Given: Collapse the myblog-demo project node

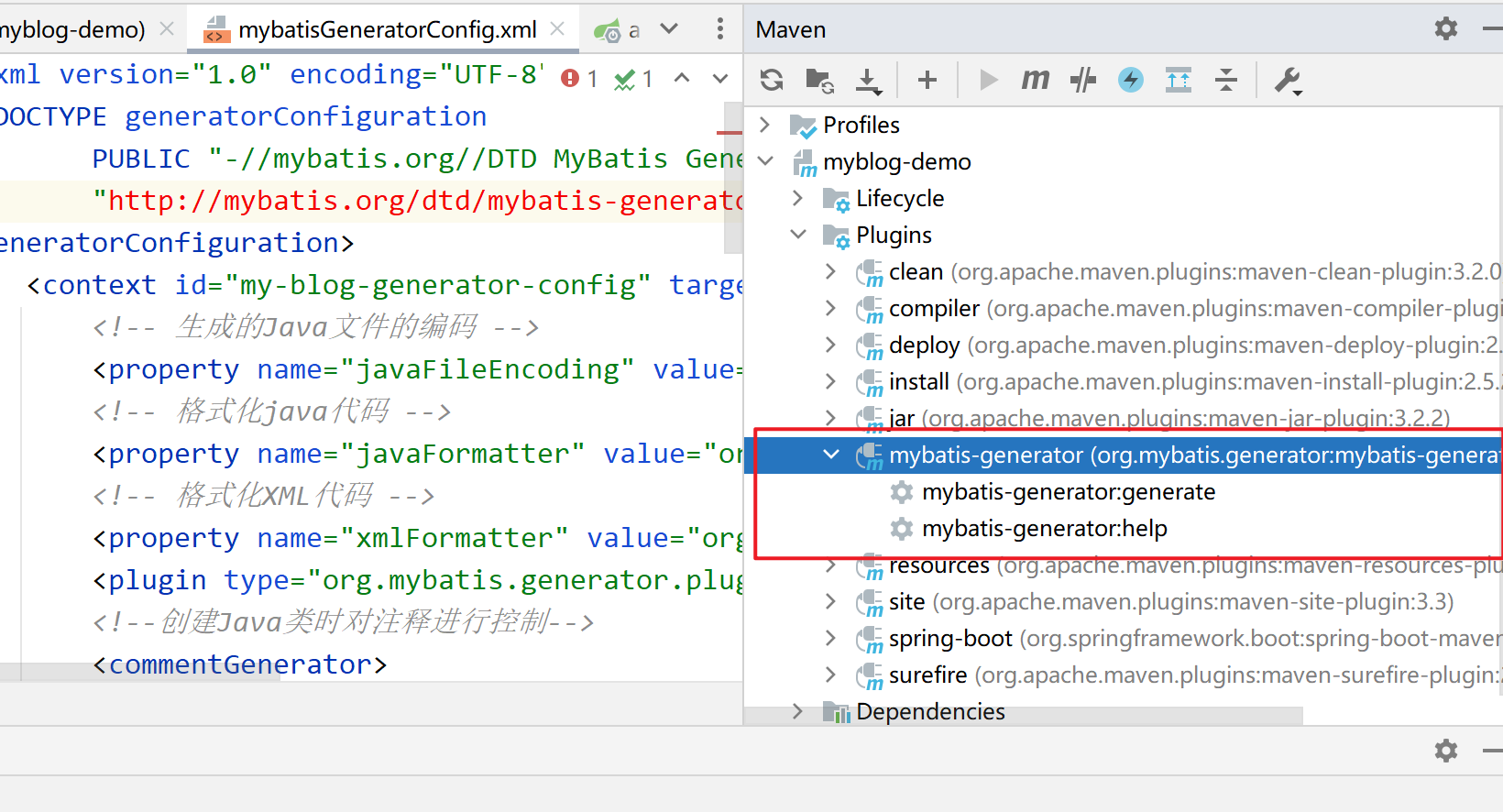Looking at the screenshot, I should pyautogui.click(x=765, y=161).
